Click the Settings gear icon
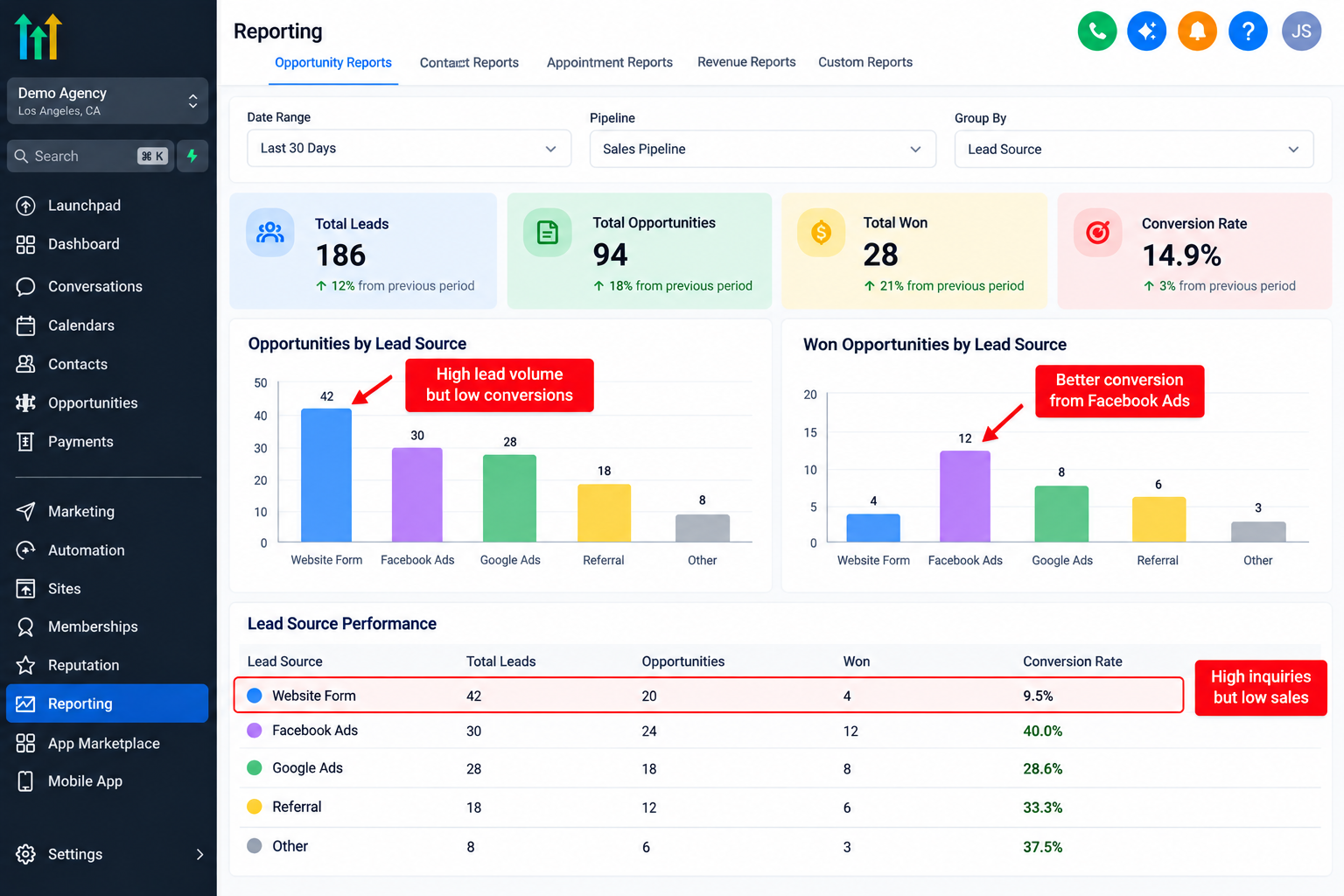1344x896 pixels. tap(26, 854)
